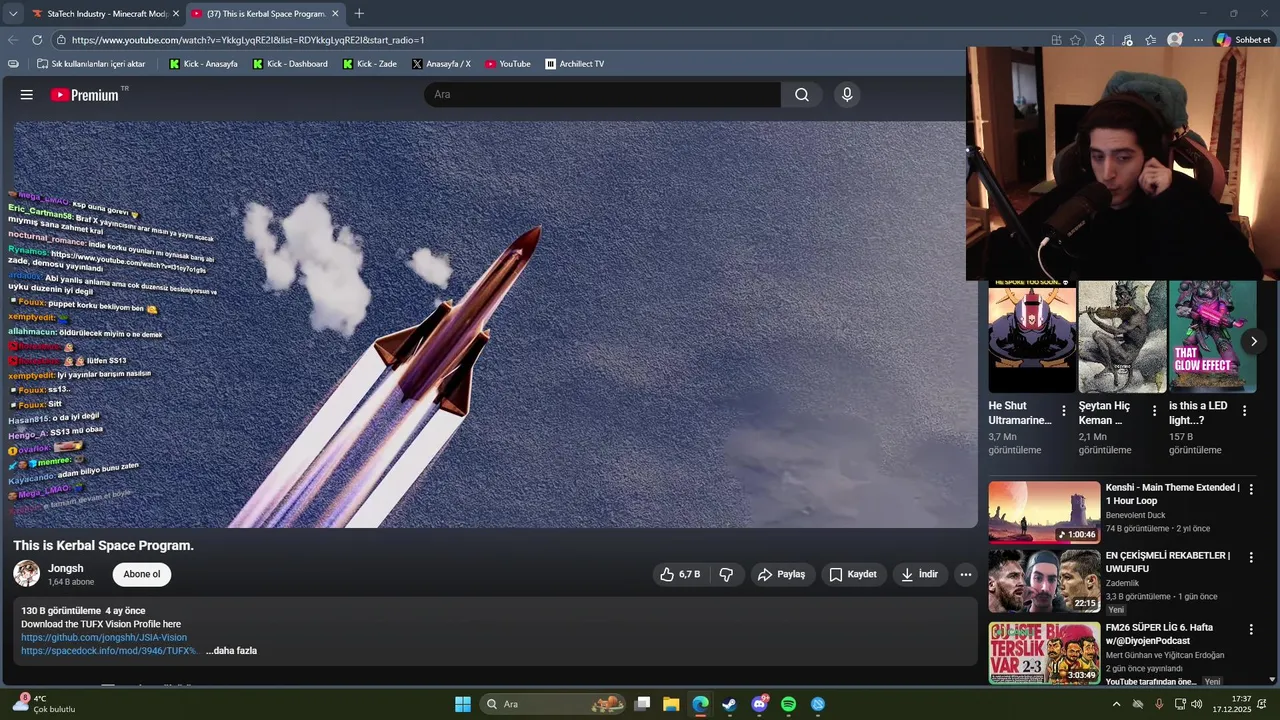The height and width of the screenshot is (720, 1280).
Task: Open Spotify from the taskbar
Action: [788, 704]
